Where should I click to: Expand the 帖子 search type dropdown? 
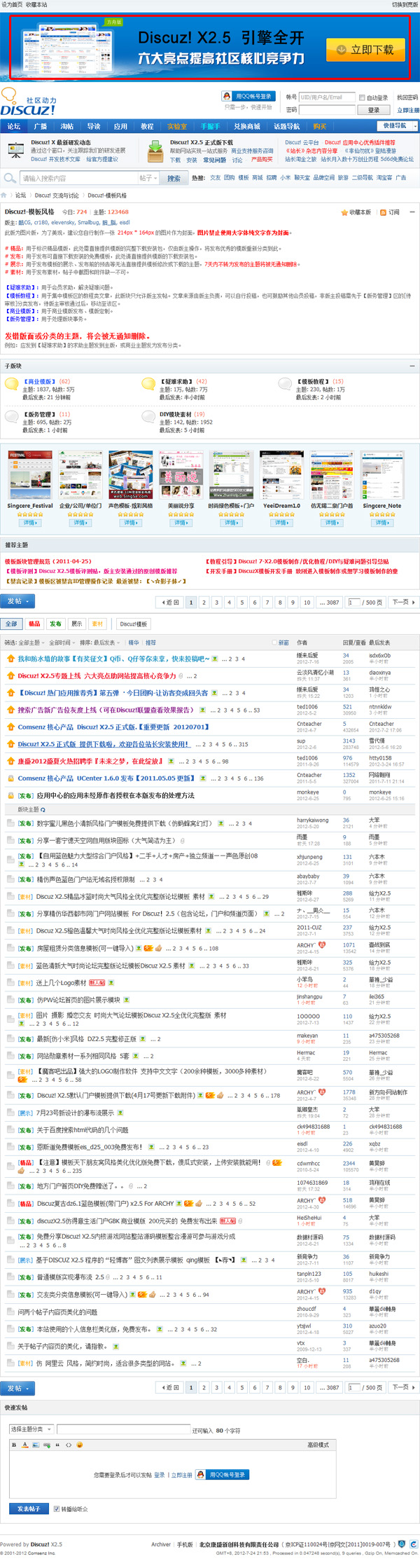[148, 178]
